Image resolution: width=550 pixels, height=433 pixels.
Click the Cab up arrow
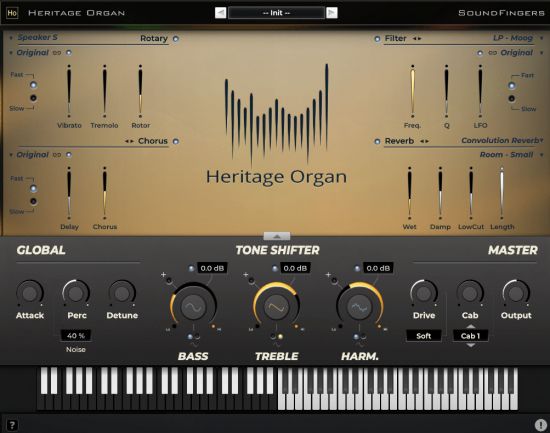(470, 327)
